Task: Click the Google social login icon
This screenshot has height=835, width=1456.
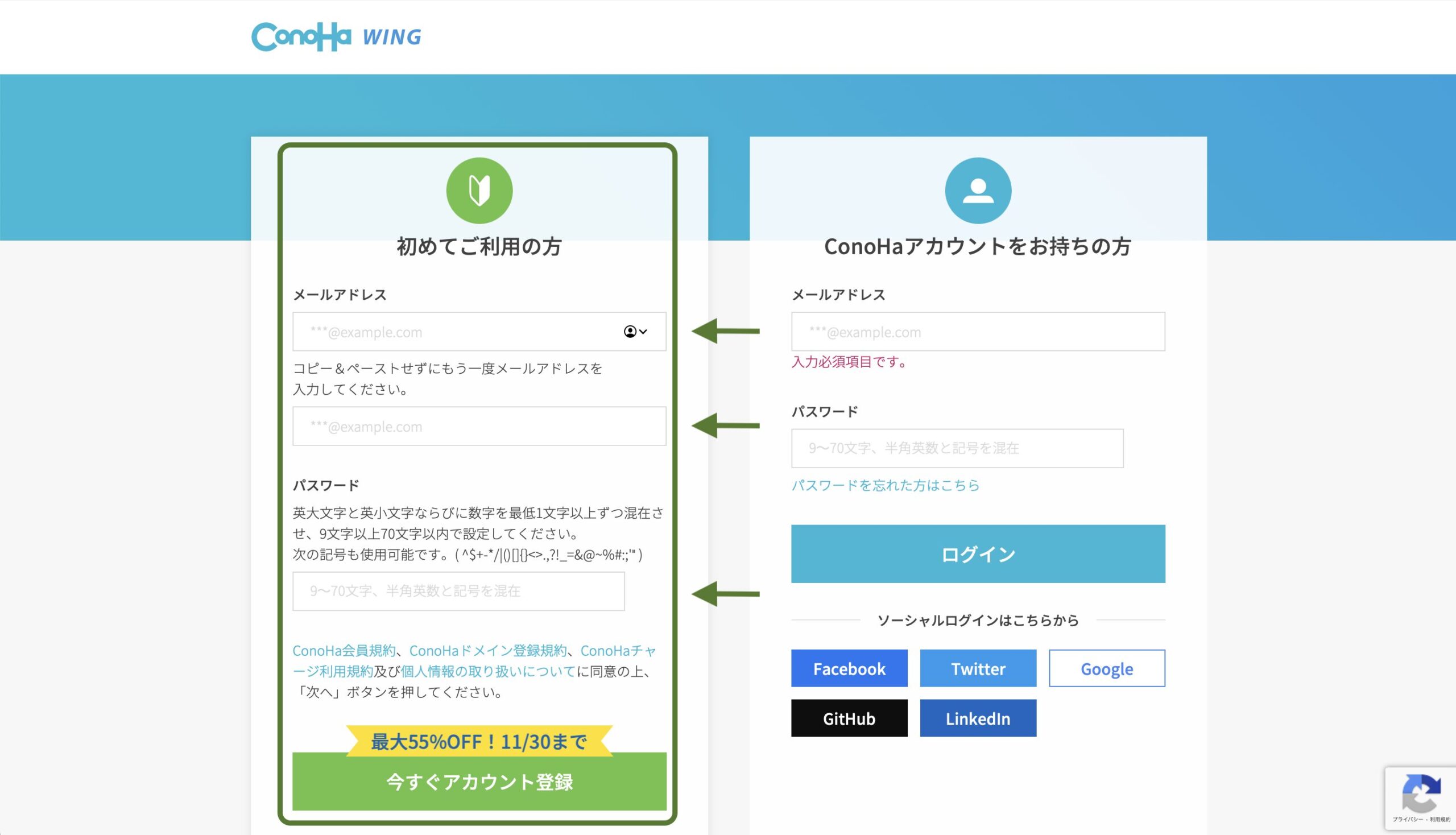Action: 1107,668
